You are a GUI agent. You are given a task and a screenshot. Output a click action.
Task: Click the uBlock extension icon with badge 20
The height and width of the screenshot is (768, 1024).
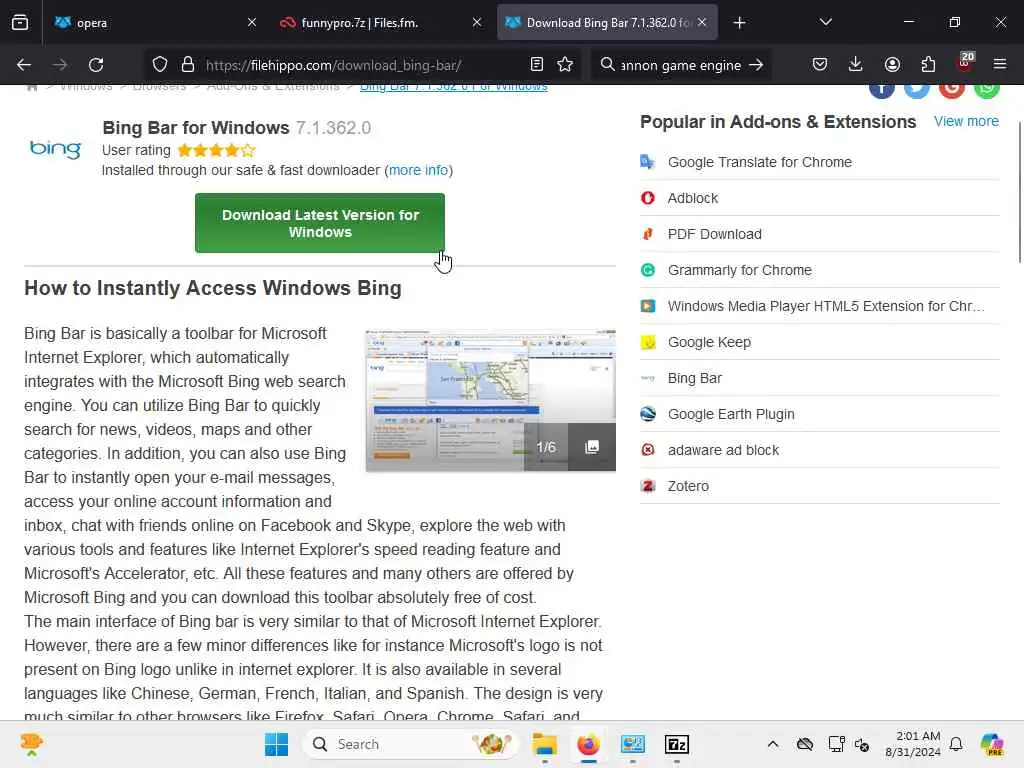[965, 63]
